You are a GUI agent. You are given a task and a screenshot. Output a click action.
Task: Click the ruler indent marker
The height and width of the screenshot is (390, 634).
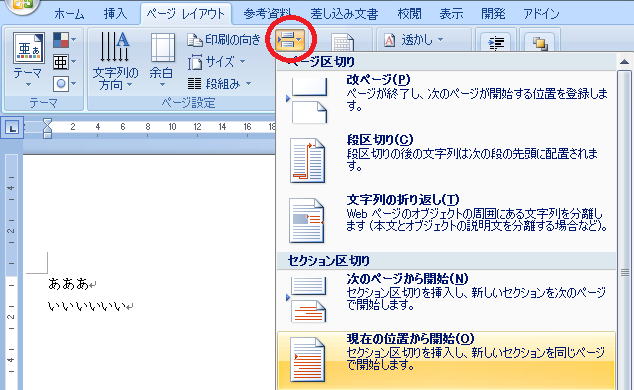[x=47, y=128]
